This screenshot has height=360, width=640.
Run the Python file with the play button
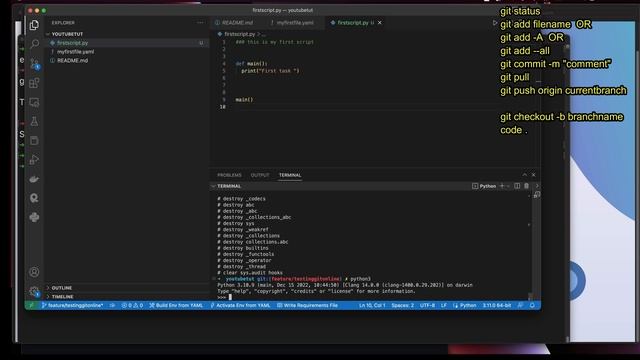coord(495,23)
